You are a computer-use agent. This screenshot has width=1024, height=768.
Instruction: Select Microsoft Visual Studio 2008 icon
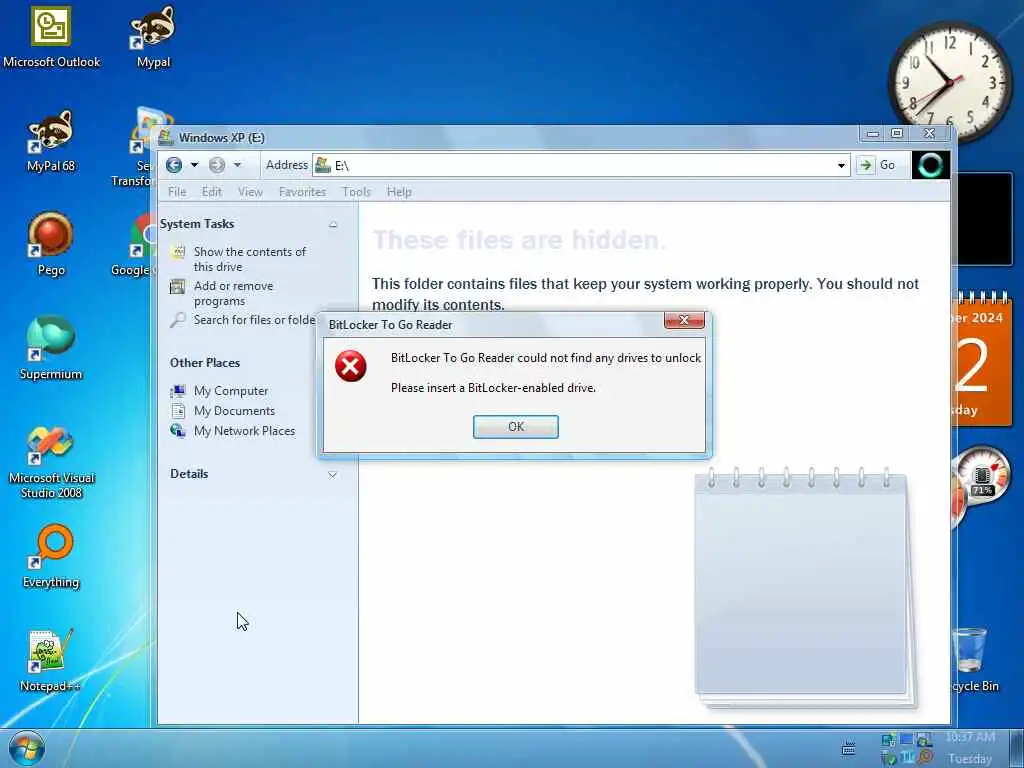pos(51,462)
